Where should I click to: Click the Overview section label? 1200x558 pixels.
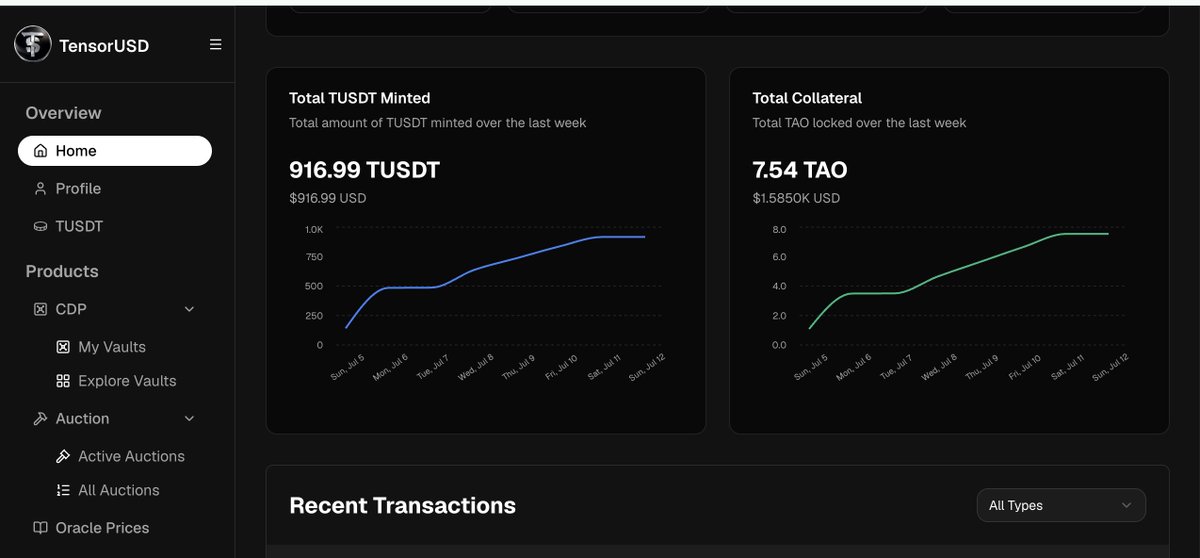point(63,113)
